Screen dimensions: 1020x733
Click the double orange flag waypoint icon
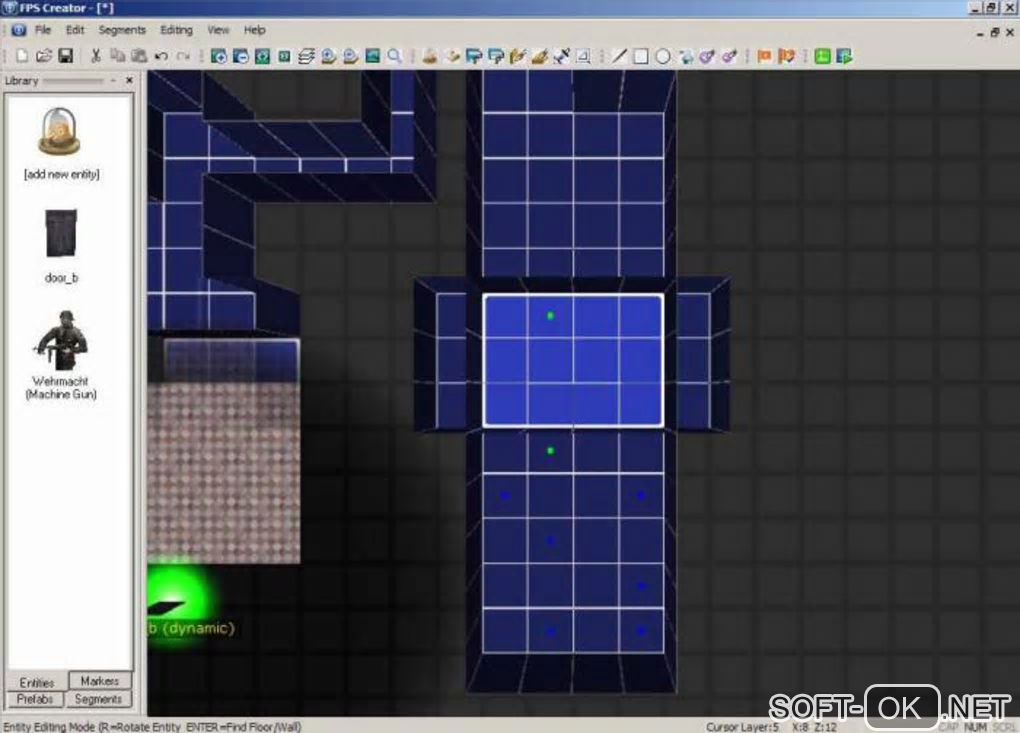coord(786,57)
